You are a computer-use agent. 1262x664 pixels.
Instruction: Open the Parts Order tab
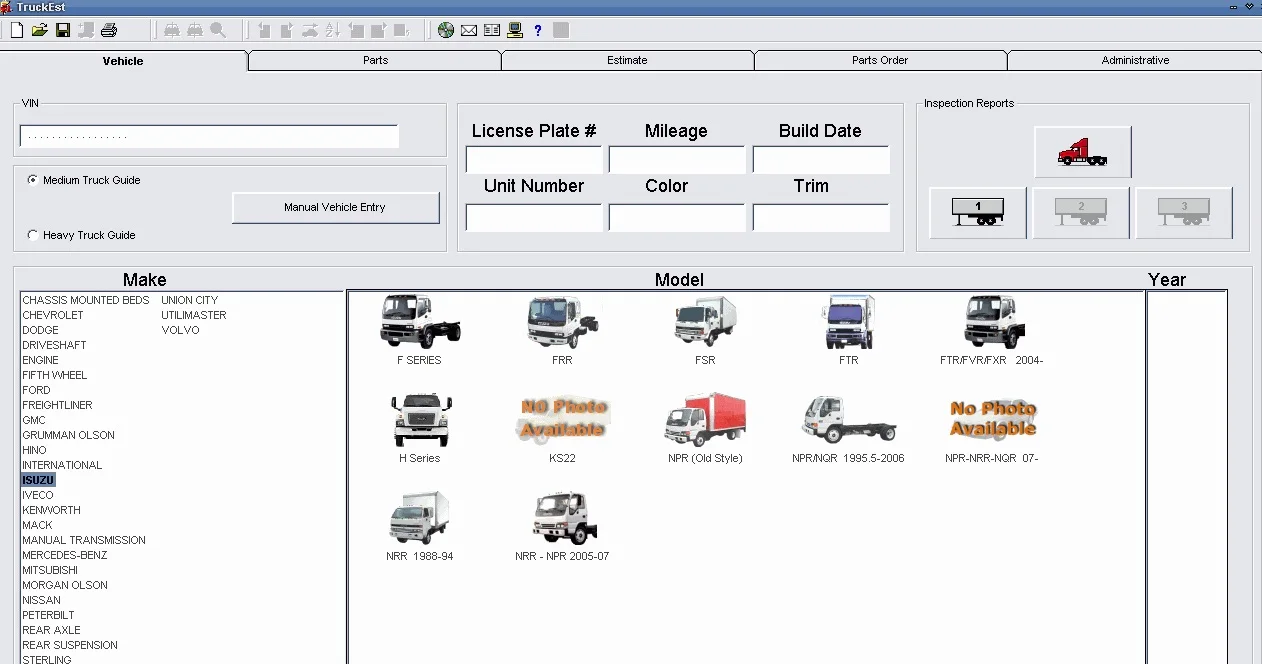pos(880,60)
